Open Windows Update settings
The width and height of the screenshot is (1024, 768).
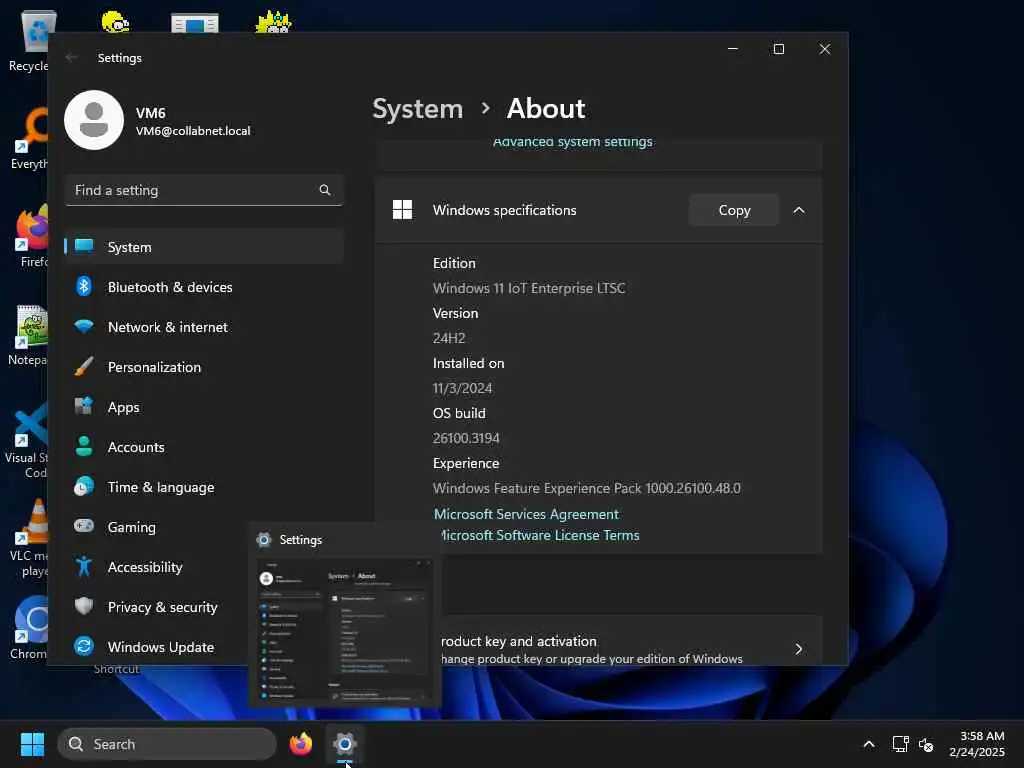coord(157,647)
